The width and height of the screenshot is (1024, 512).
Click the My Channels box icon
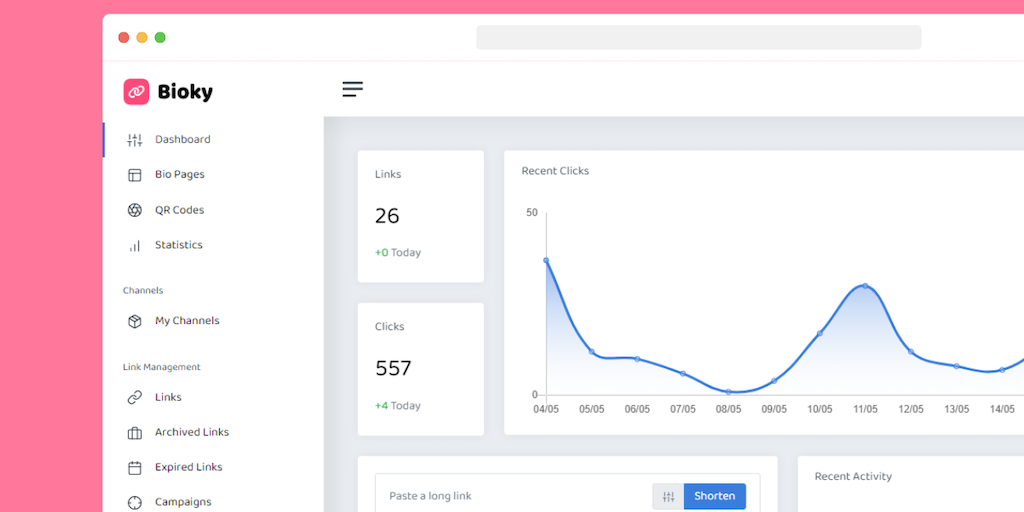click(135, 321)
